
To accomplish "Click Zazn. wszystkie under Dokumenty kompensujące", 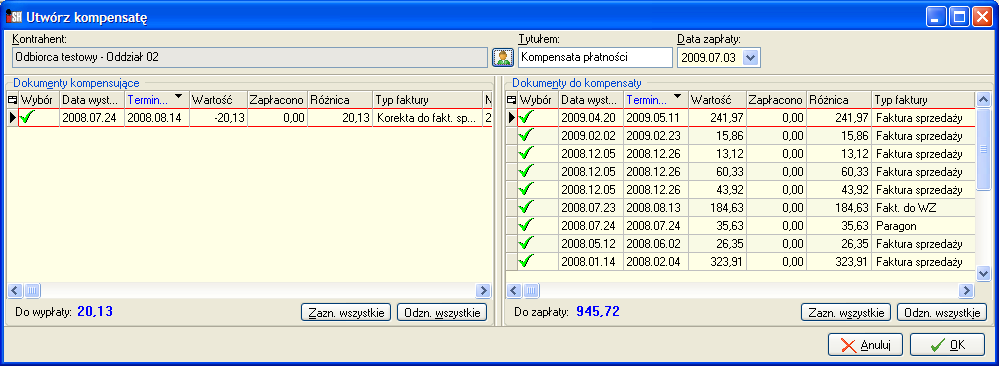I will [x=345, y=313].
